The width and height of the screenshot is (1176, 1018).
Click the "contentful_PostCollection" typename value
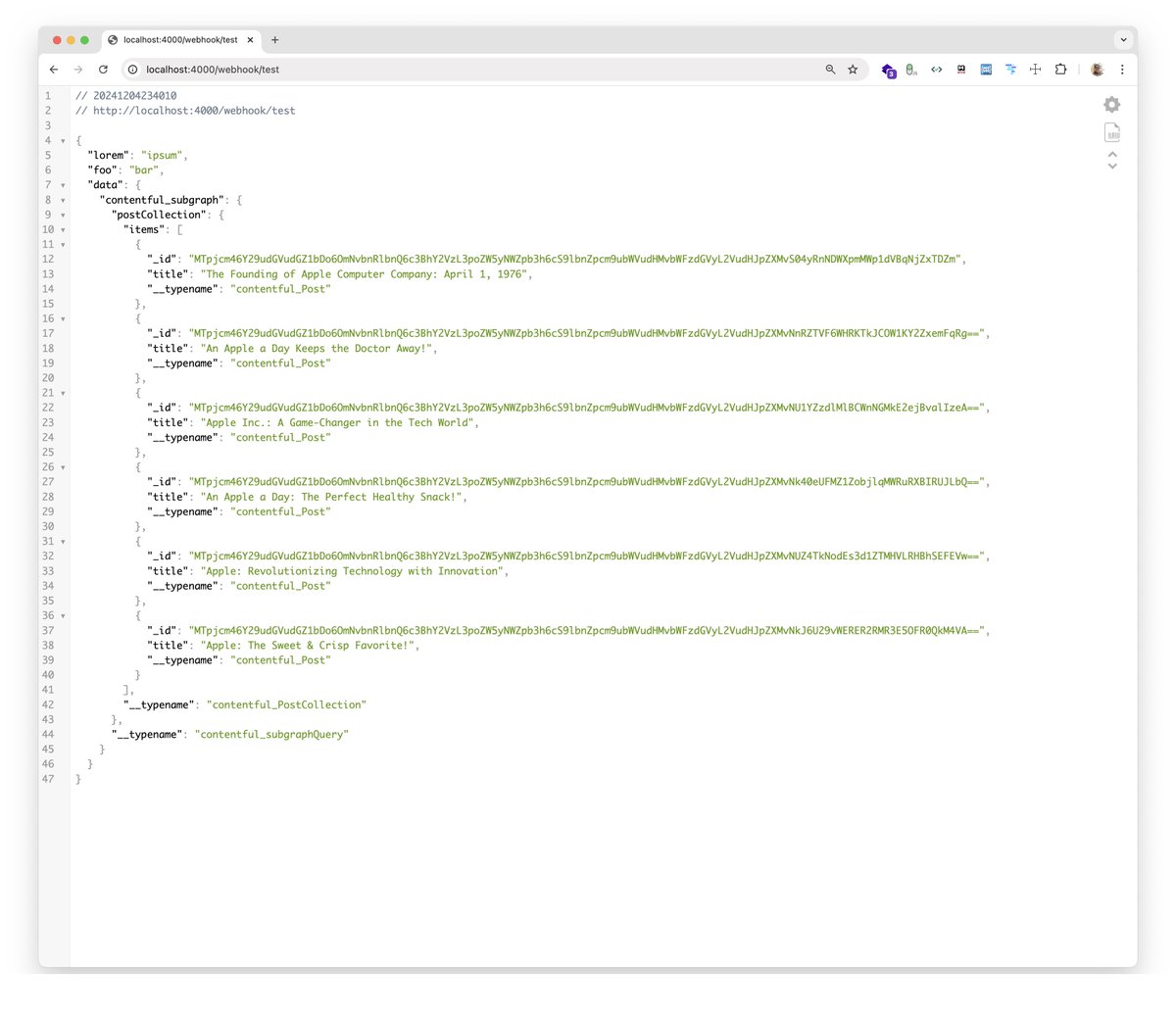pyautogui.click(x=286, y=704)
